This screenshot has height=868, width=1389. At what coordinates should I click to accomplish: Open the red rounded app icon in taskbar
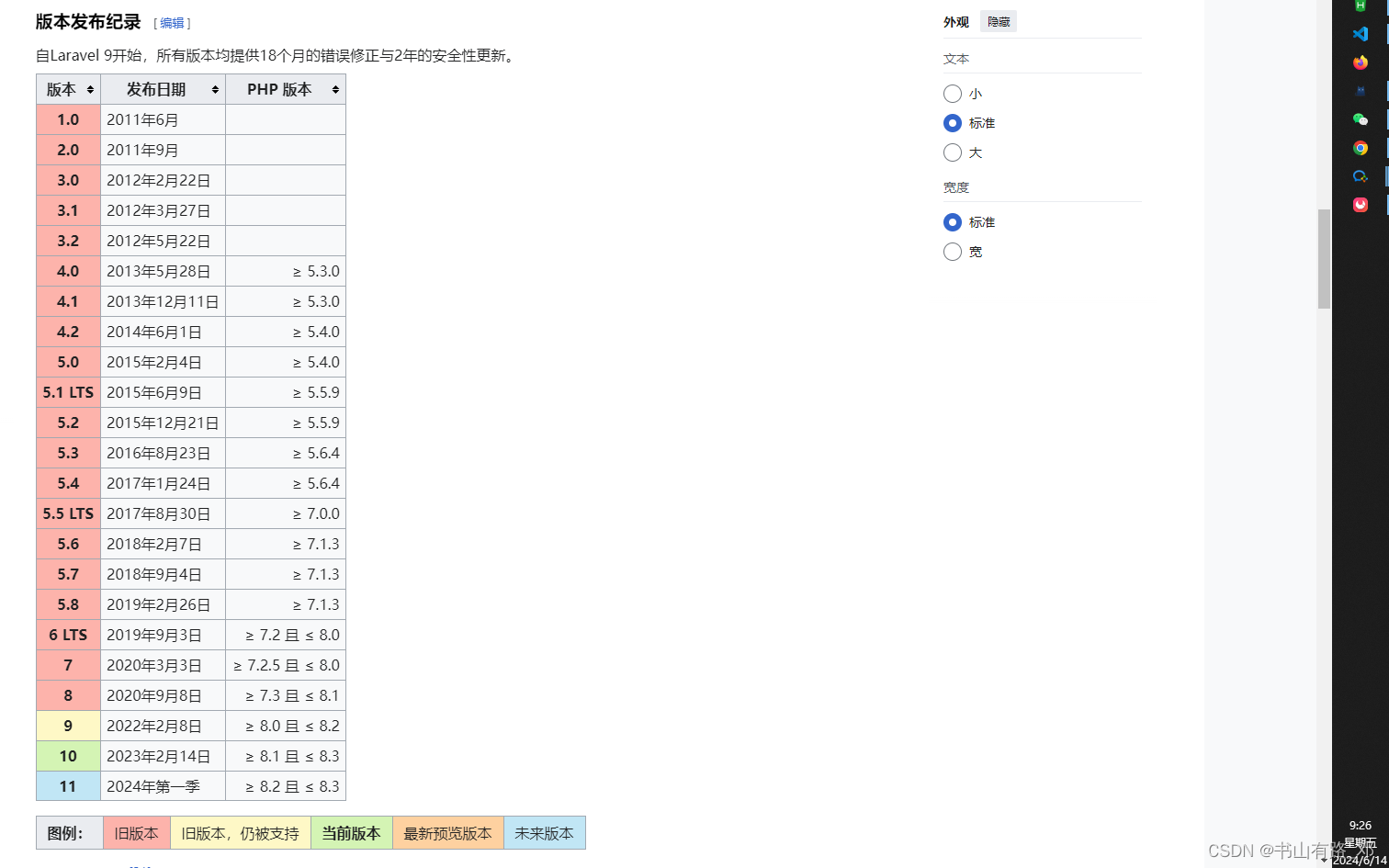1361,205
